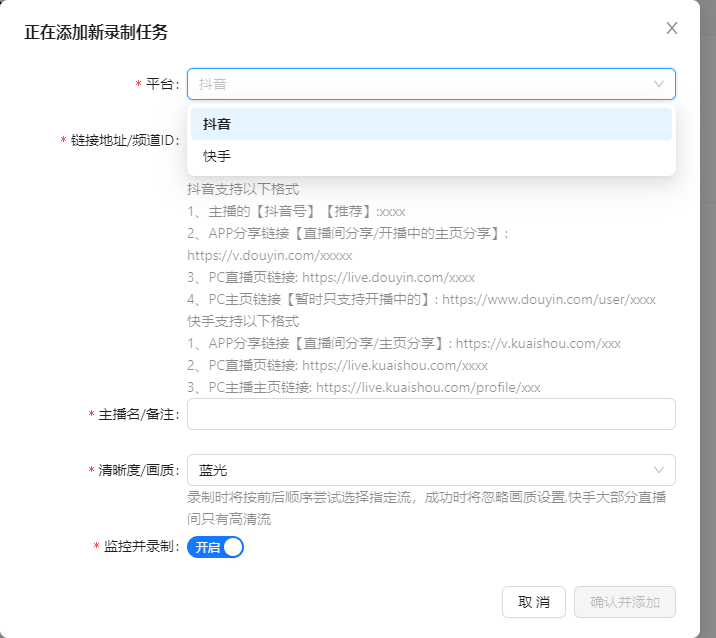Click the 平台 label

pyautogui.click(x=163, y=84)
